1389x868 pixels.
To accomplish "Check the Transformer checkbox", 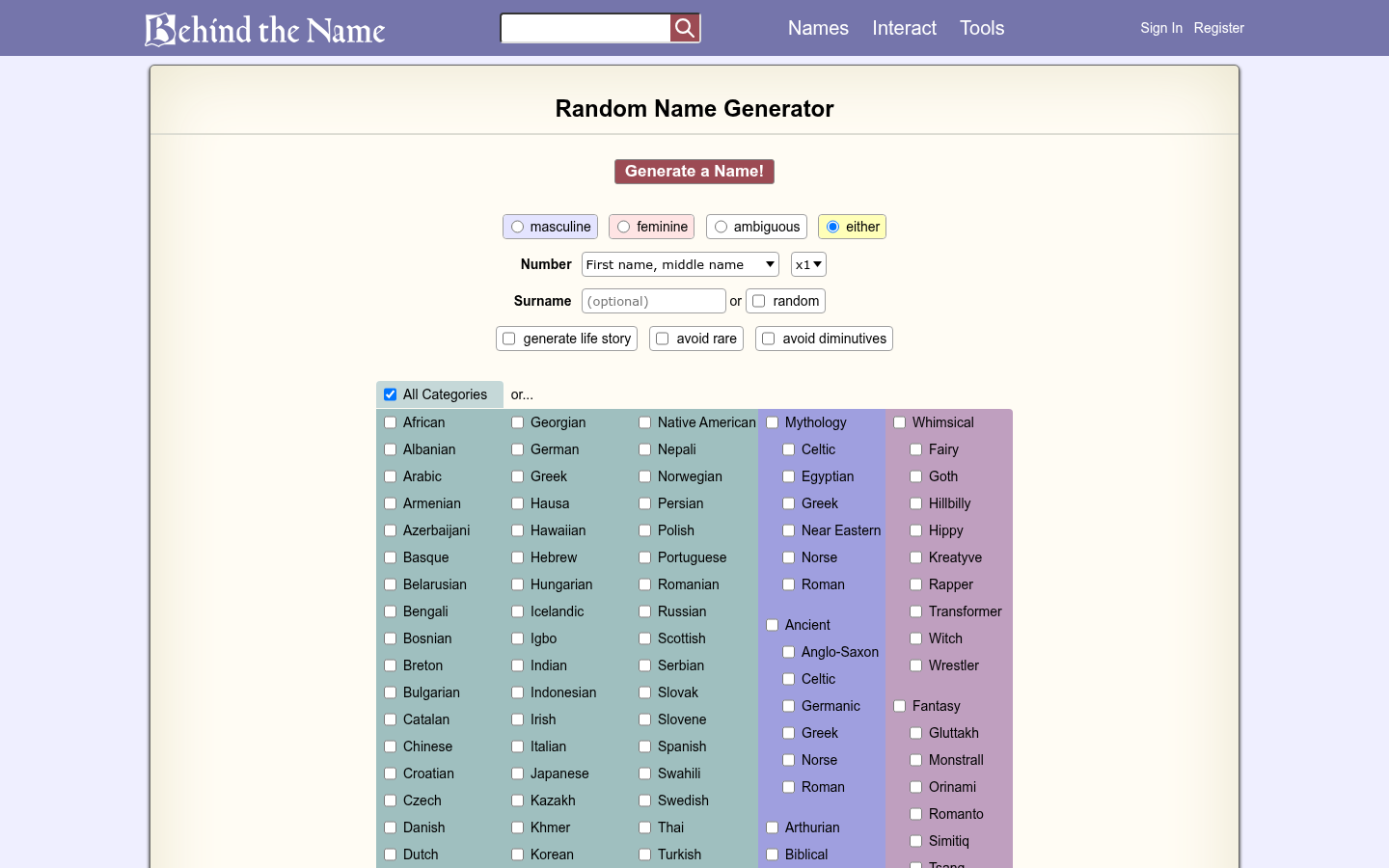I will pyautogui.click(x=916, y=611).
